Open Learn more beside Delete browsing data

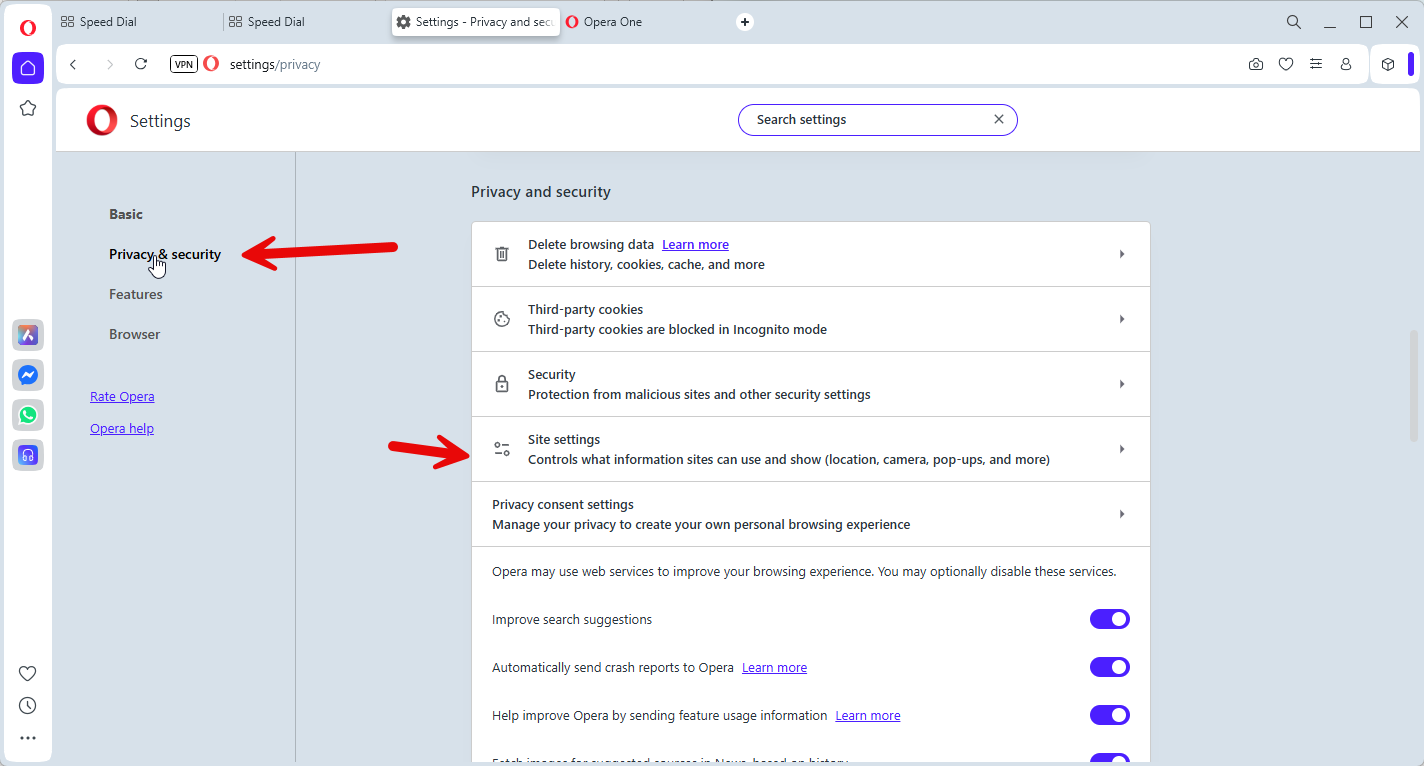(x=695, y=244)
